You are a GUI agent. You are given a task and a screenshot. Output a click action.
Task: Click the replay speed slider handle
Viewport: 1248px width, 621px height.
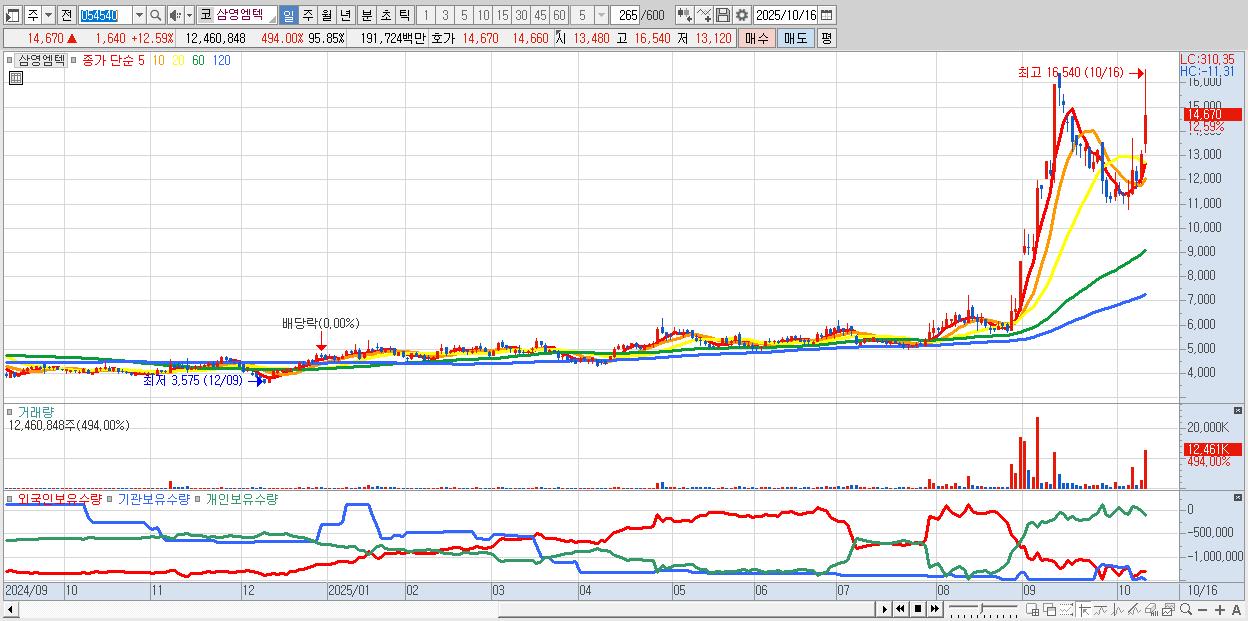tap(982, 607)
